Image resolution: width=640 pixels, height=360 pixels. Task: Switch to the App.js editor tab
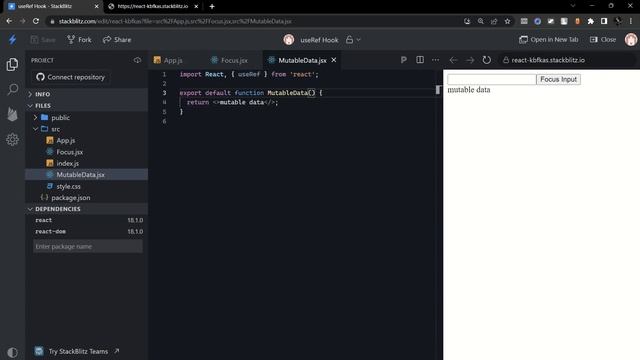tap(173, 60)
